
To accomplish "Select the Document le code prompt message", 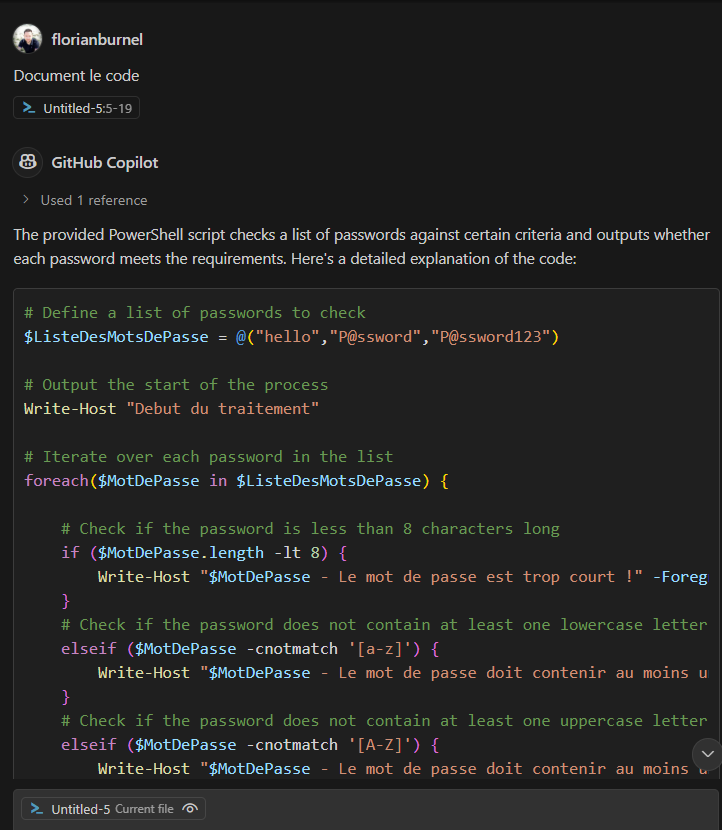I will coord(76,75).
